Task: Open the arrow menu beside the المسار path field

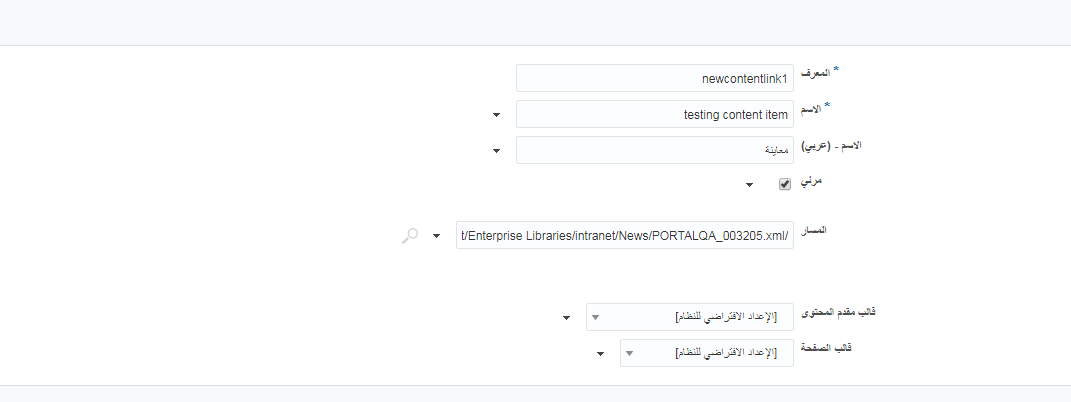Action: tap(437, 236)
